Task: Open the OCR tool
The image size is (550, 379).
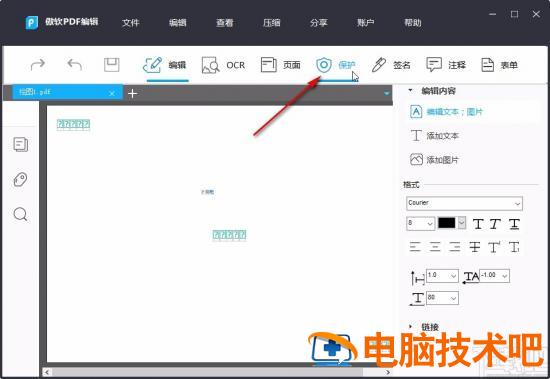Action: click(223, 65)
